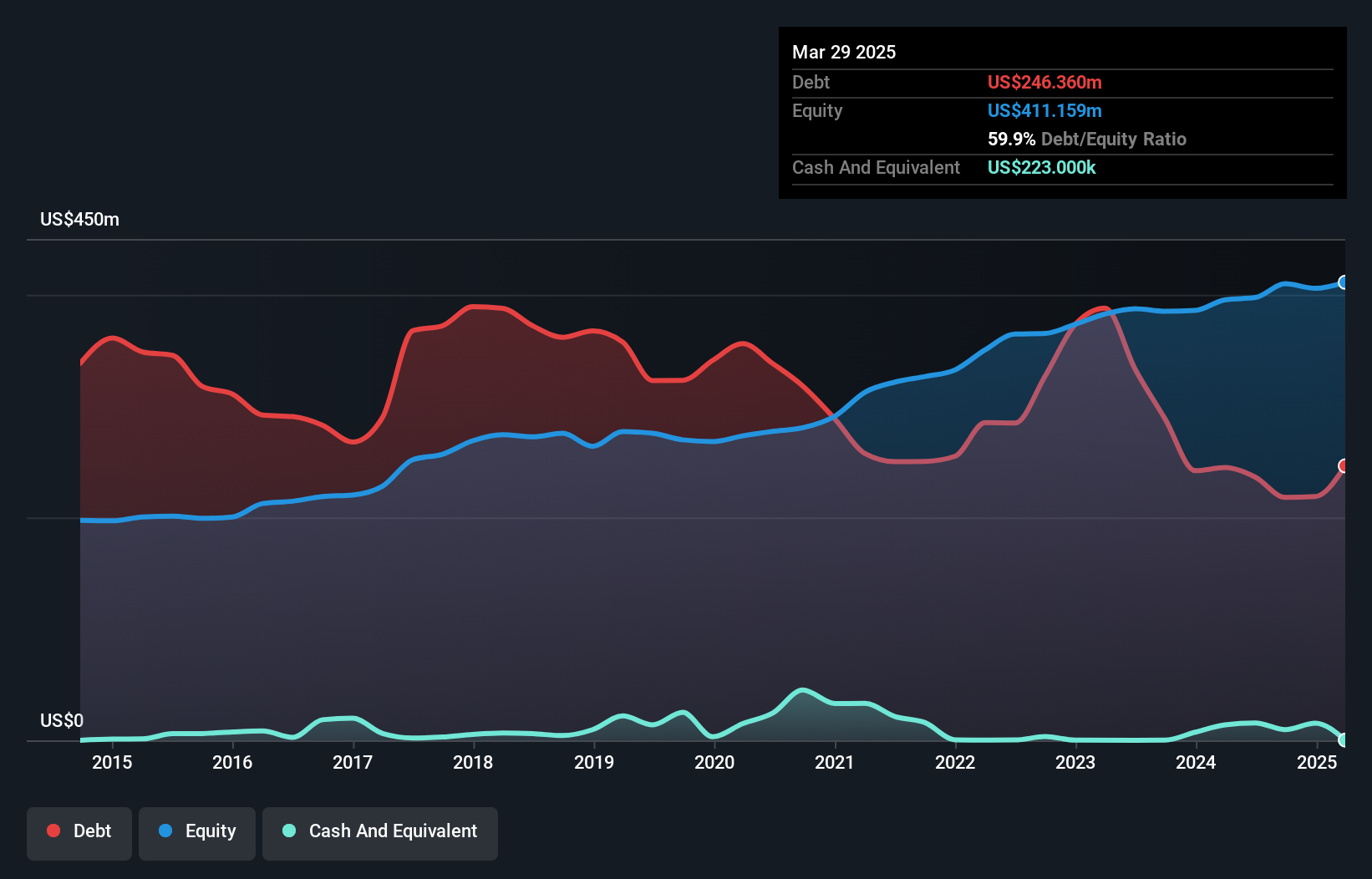The height and width of the screenshot is (879, 1372).
Task: Select the Equity endpoint marker on chart
Action: (1344, 282)
